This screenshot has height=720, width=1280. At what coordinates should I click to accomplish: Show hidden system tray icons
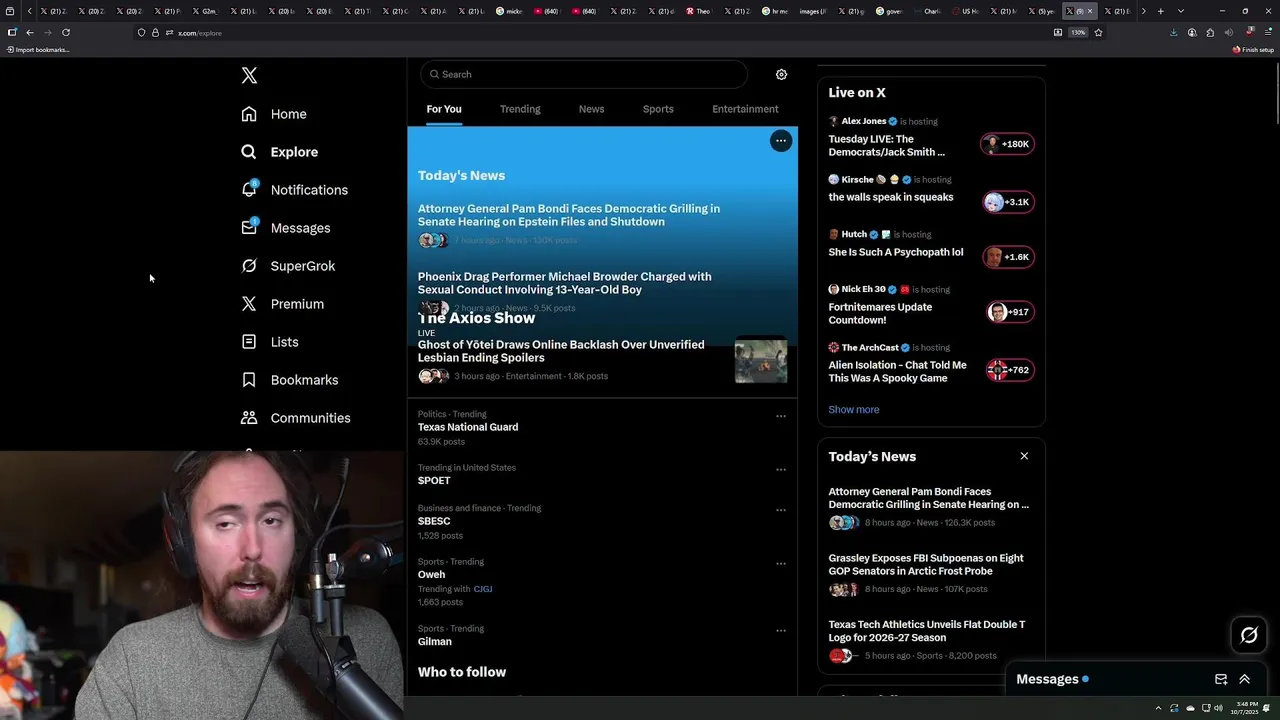pyautogui.click(x=1158, y=708)
